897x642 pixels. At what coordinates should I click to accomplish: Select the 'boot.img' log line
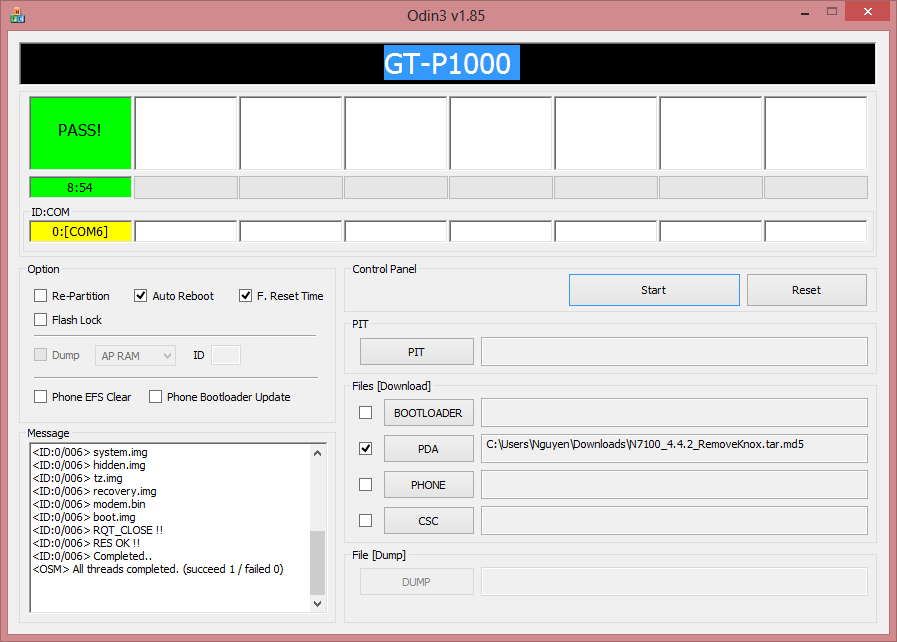[x=84, y=517]
